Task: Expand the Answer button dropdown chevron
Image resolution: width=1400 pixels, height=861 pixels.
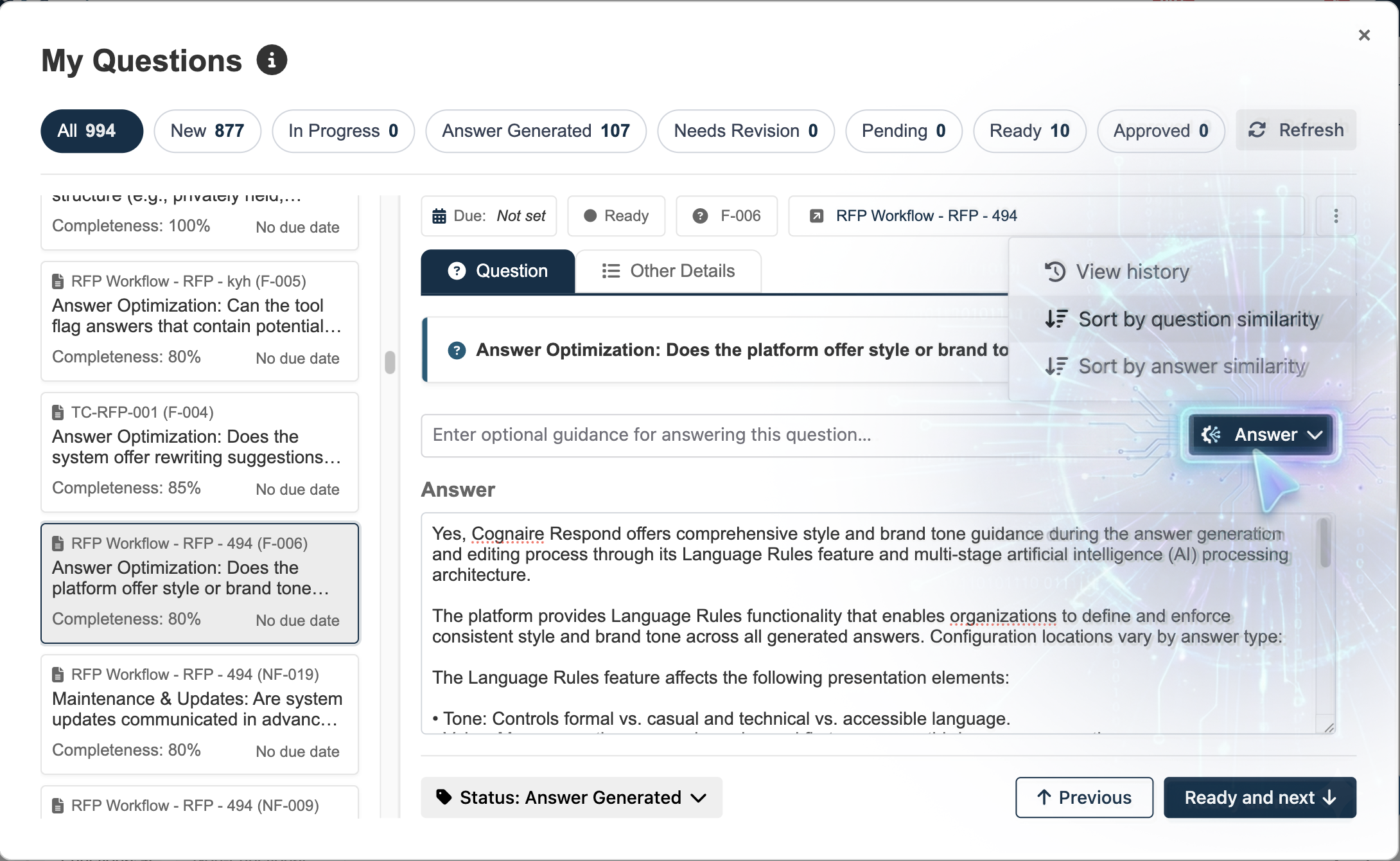Action: point(1314,434)
